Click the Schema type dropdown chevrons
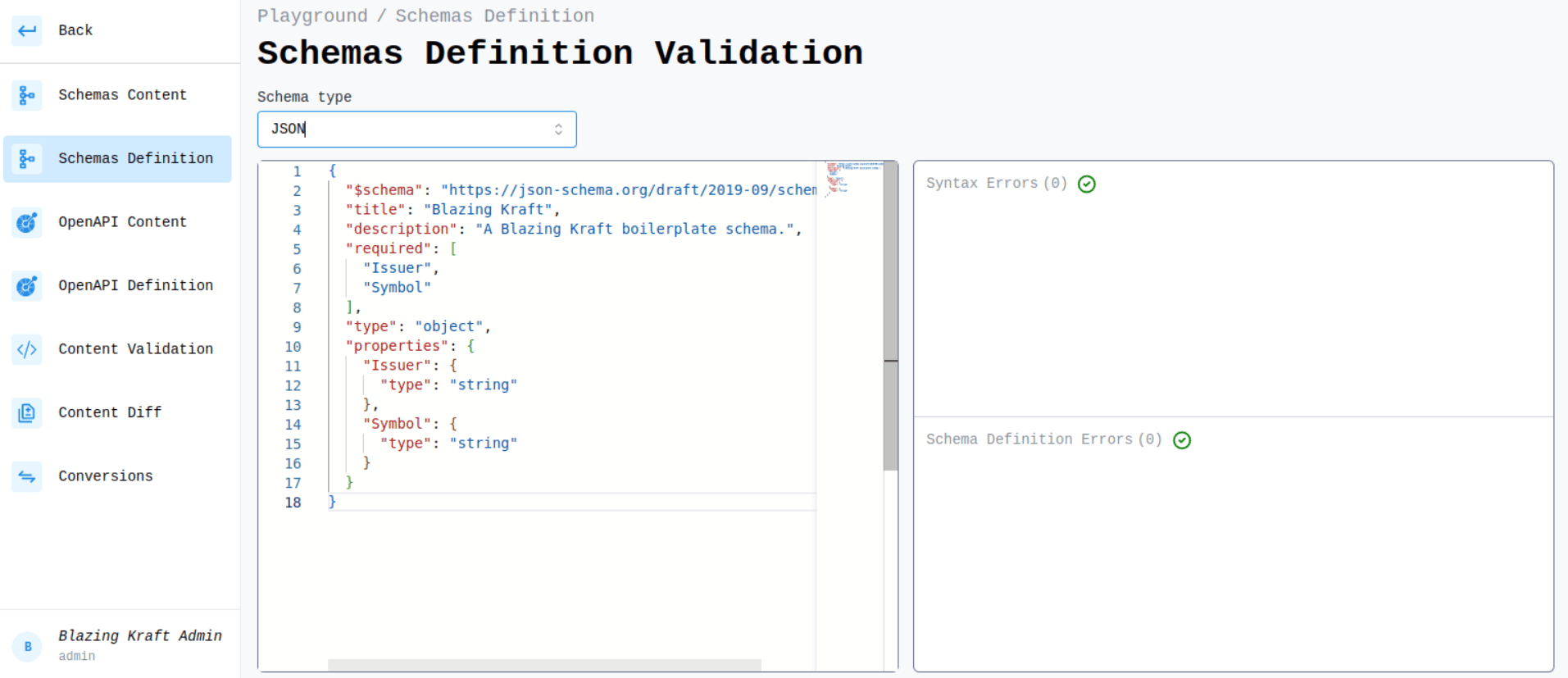Viewport: 1568px width, 678px height. [x=558, y=130]
